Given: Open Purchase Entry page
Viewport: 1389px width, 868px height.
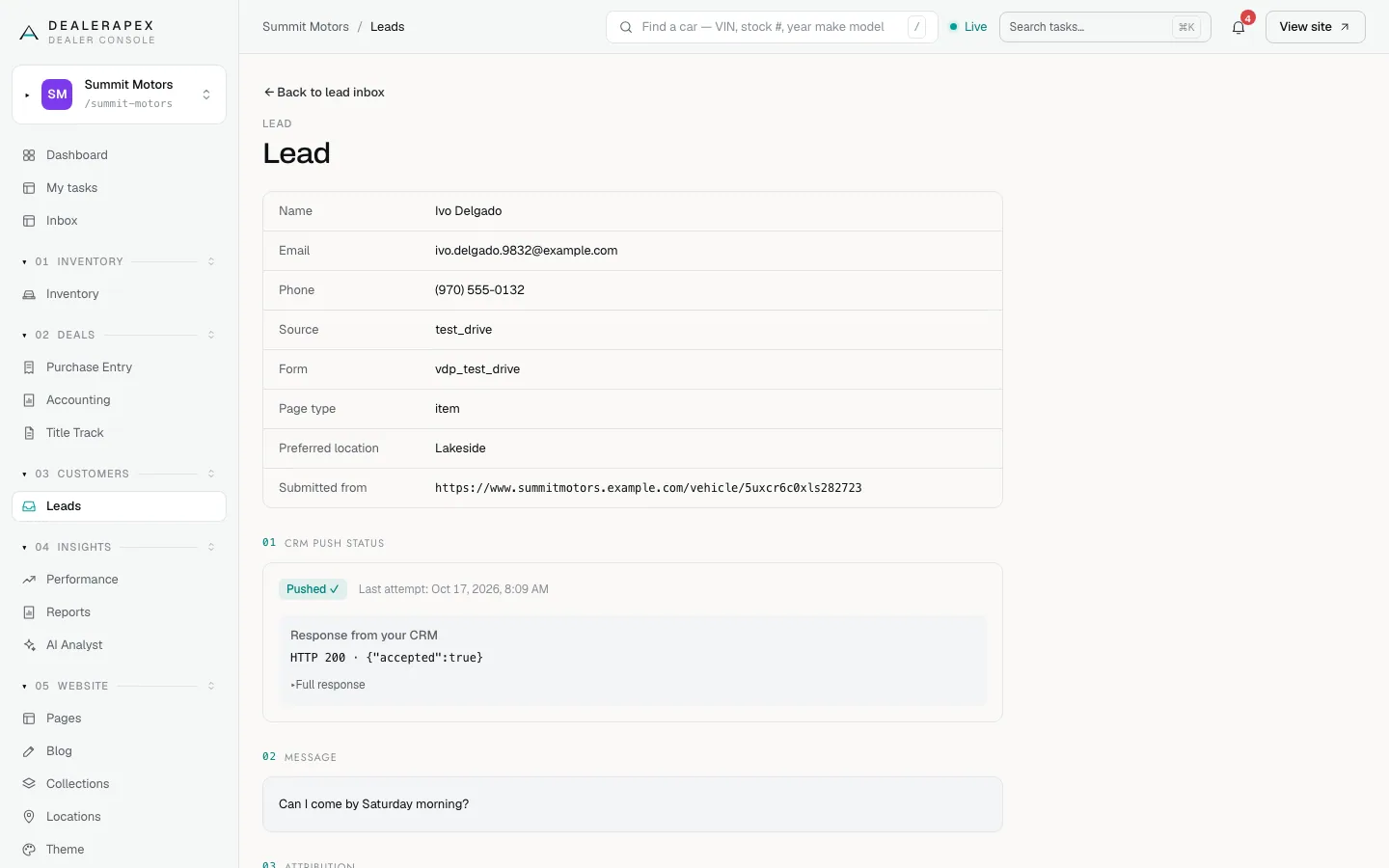Looking at the screenshot, I should tap(119, 367).
